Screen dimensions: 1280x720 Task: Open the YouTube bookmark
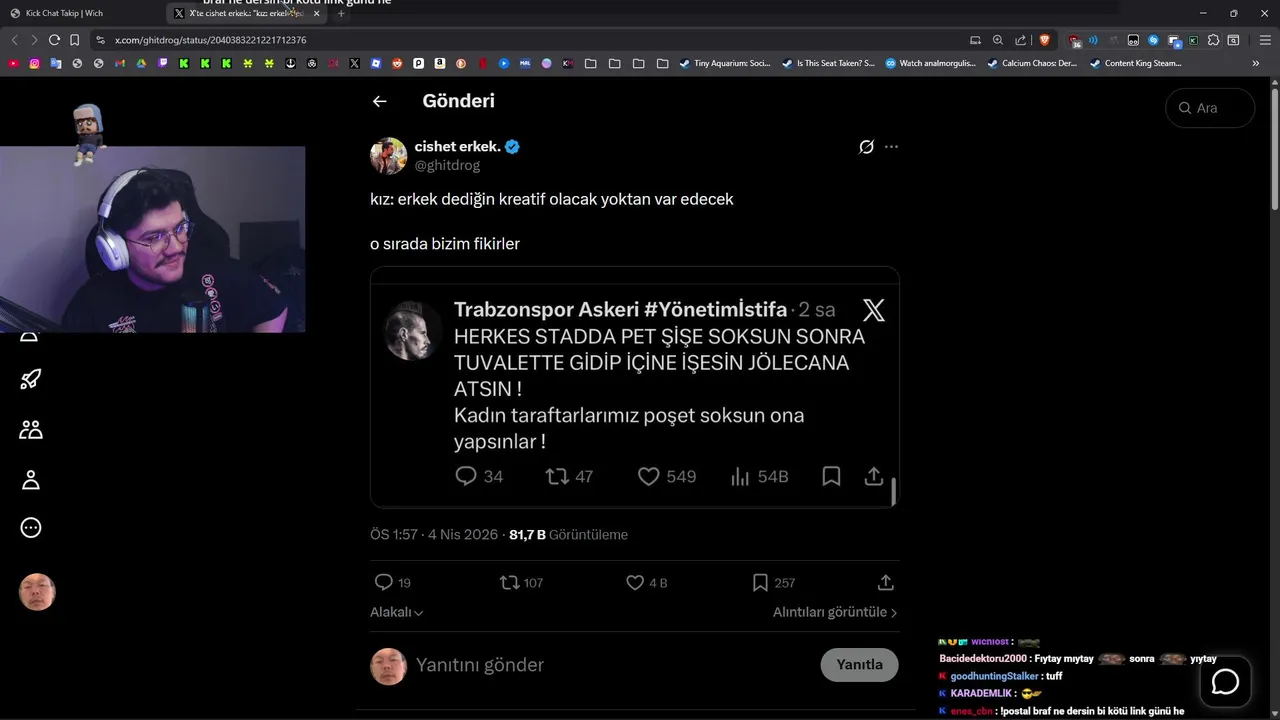coord(13,63)
